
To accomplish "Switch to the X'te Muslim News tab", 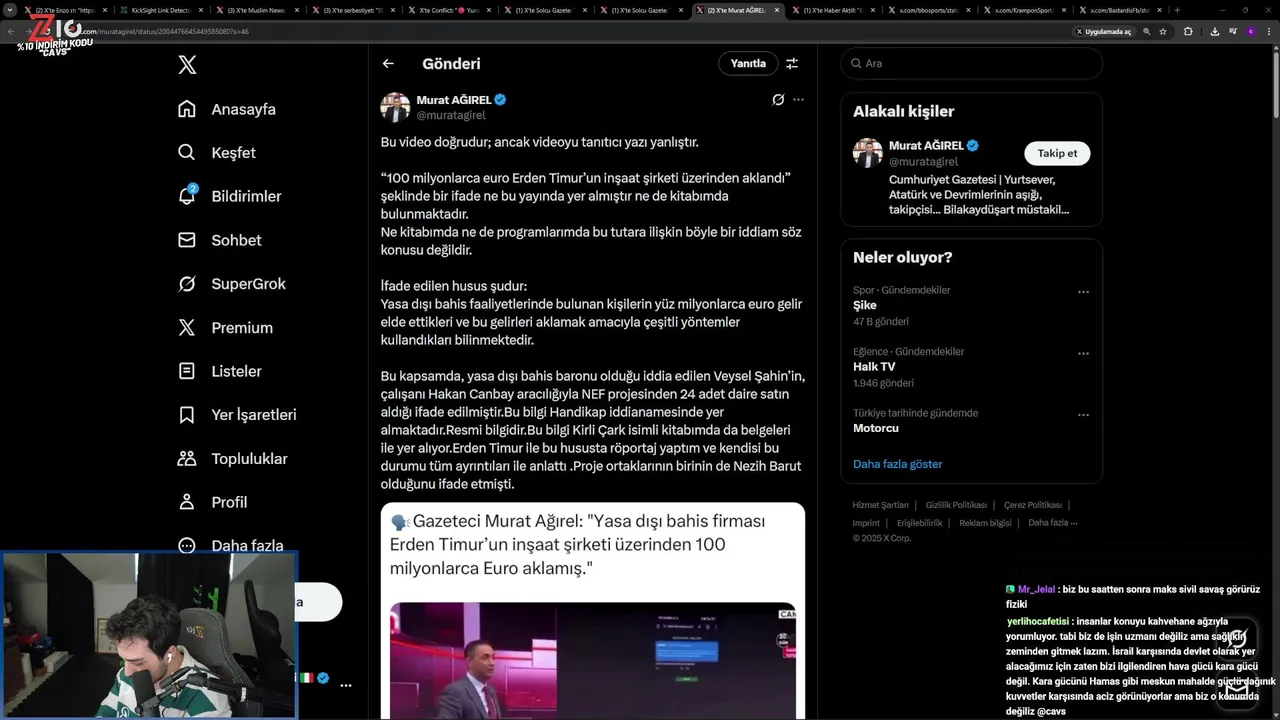I will (x=257, y=10).
